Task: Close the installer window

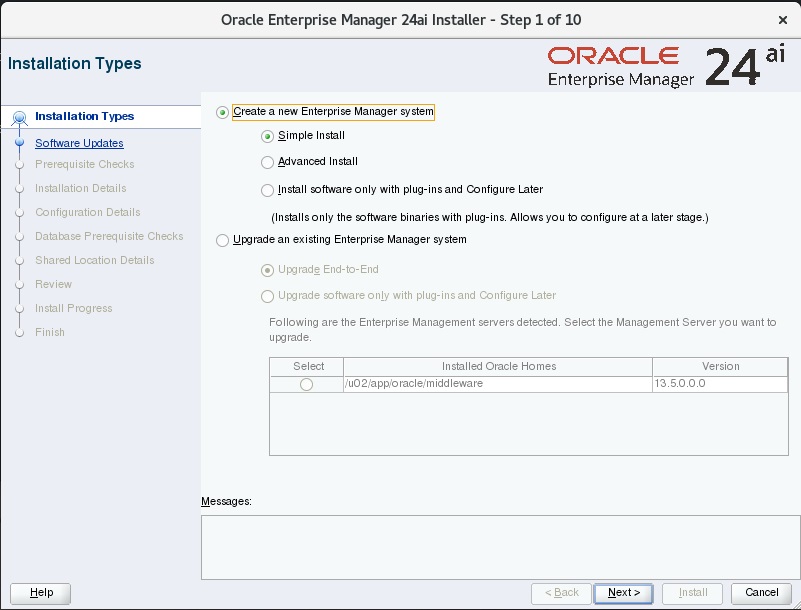Action: point(783,20)
